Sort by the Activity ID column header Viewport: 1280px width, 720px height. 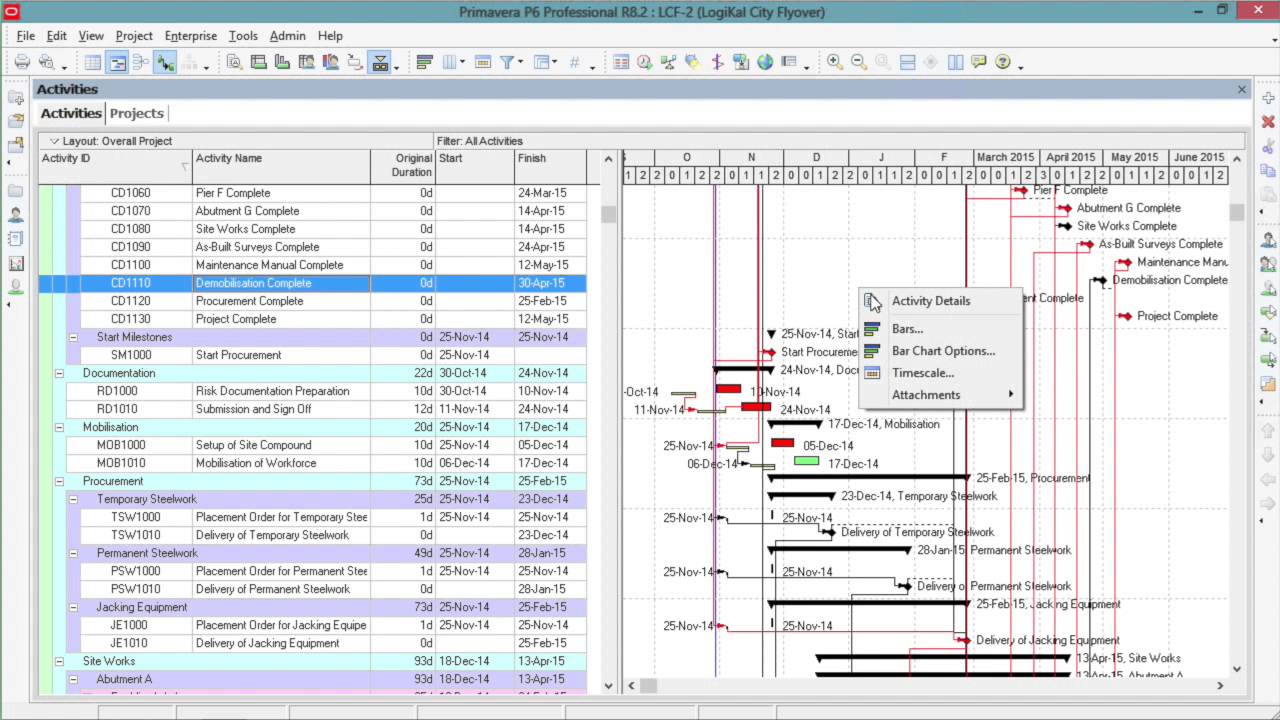click(115, 165)
